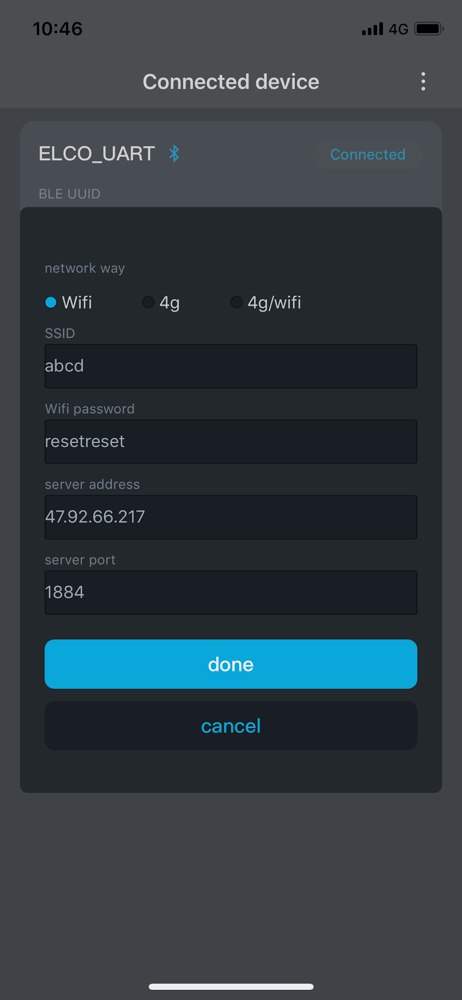
Task: Tap the BLE UUID label
Action: coord(70,193)
